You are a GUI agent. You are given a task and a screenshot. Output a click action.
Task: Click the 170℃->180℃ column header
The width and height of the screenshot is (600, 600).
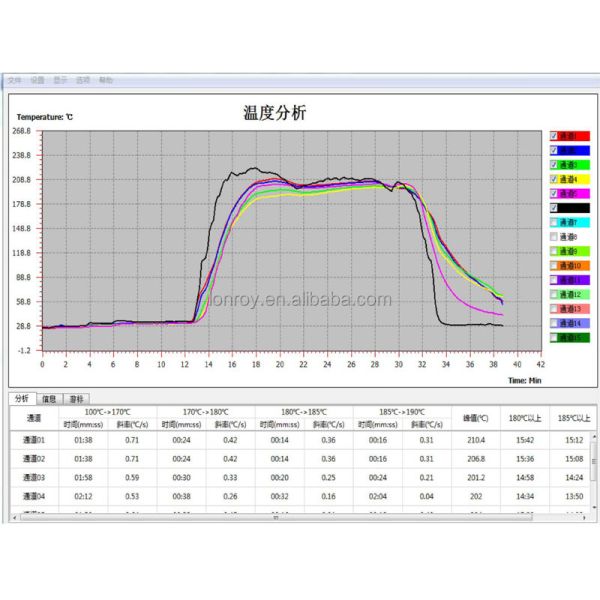(206, 412)
